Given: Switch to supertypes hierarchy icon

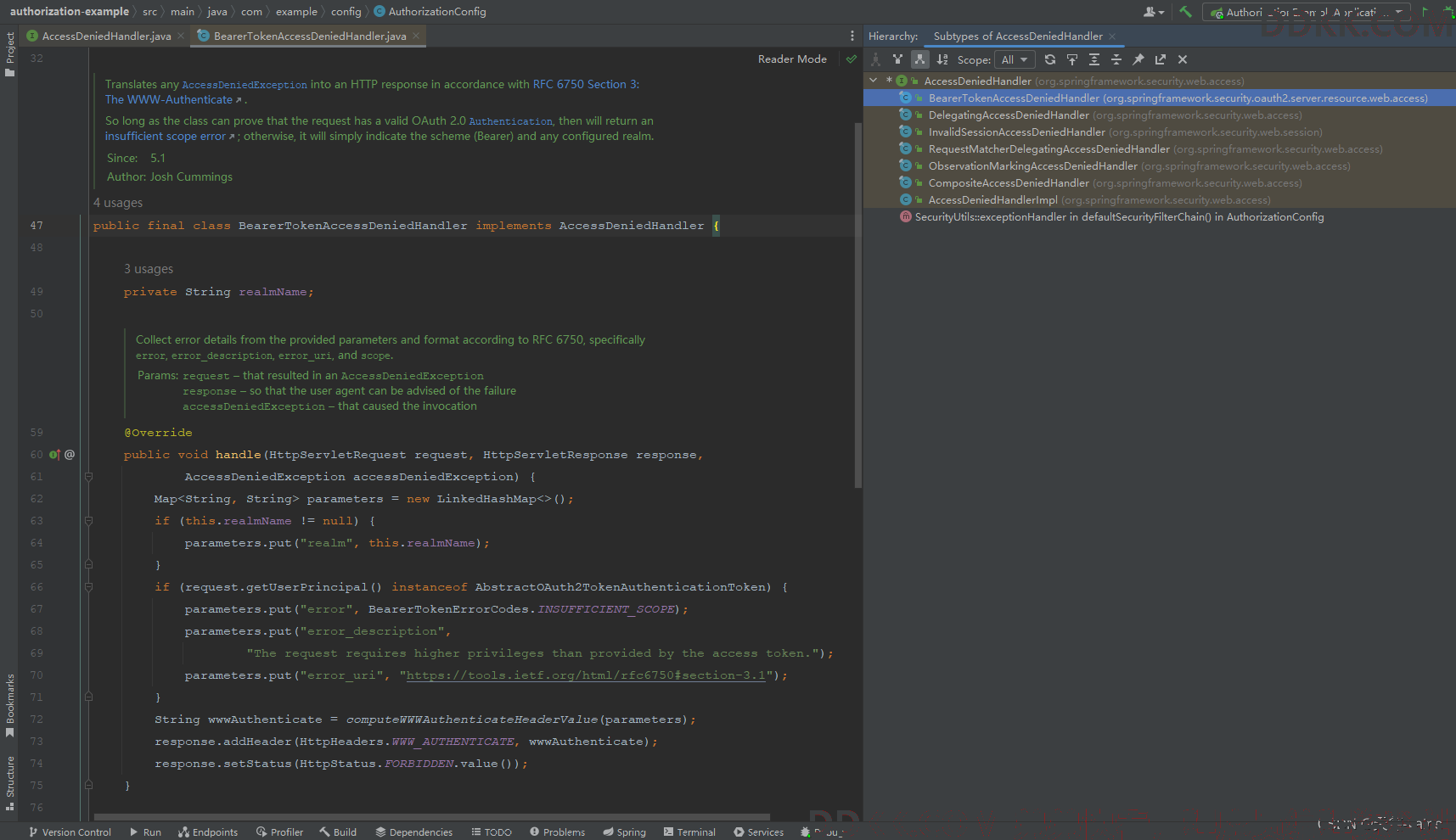Looking at the screenshot, I should click(x=897, y=59).
